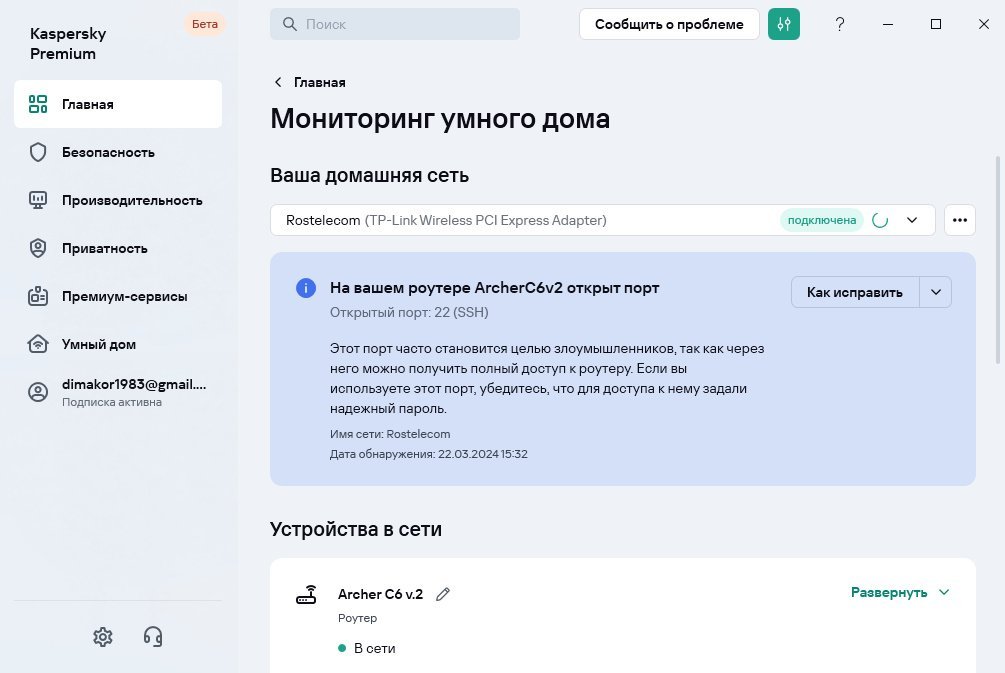1005x673 pixels.
Task: Click the подключена status badge
Action: (822, 220)
